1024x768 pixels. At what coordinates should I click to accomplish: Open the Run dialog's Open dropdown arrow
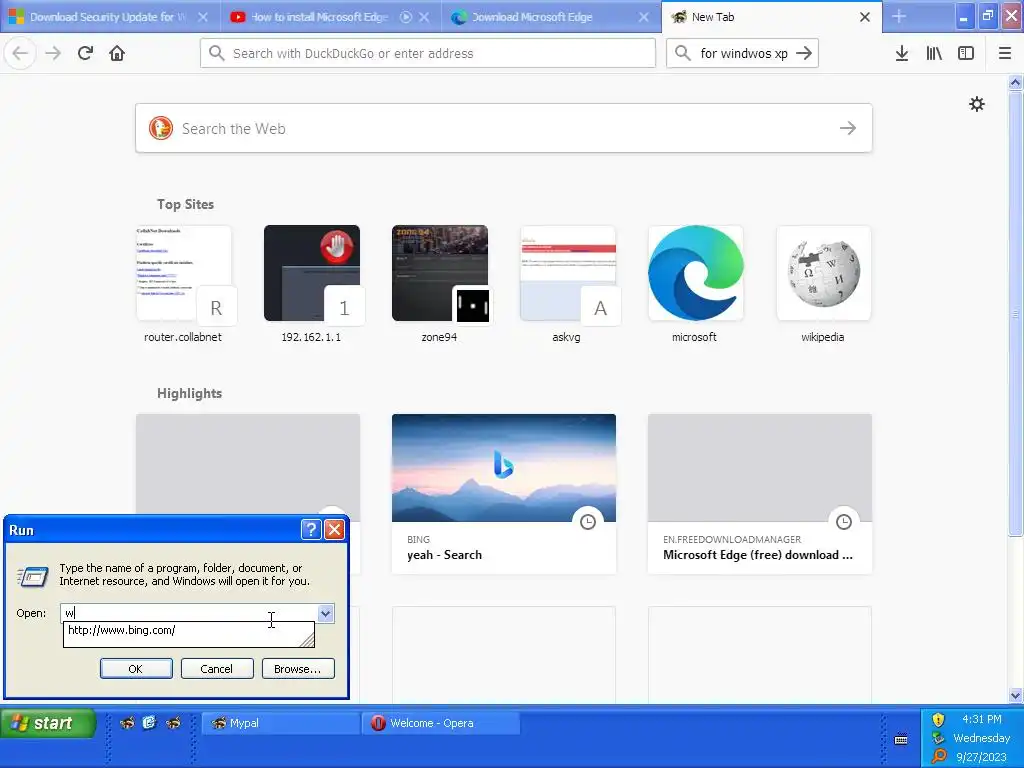point(325,613)
